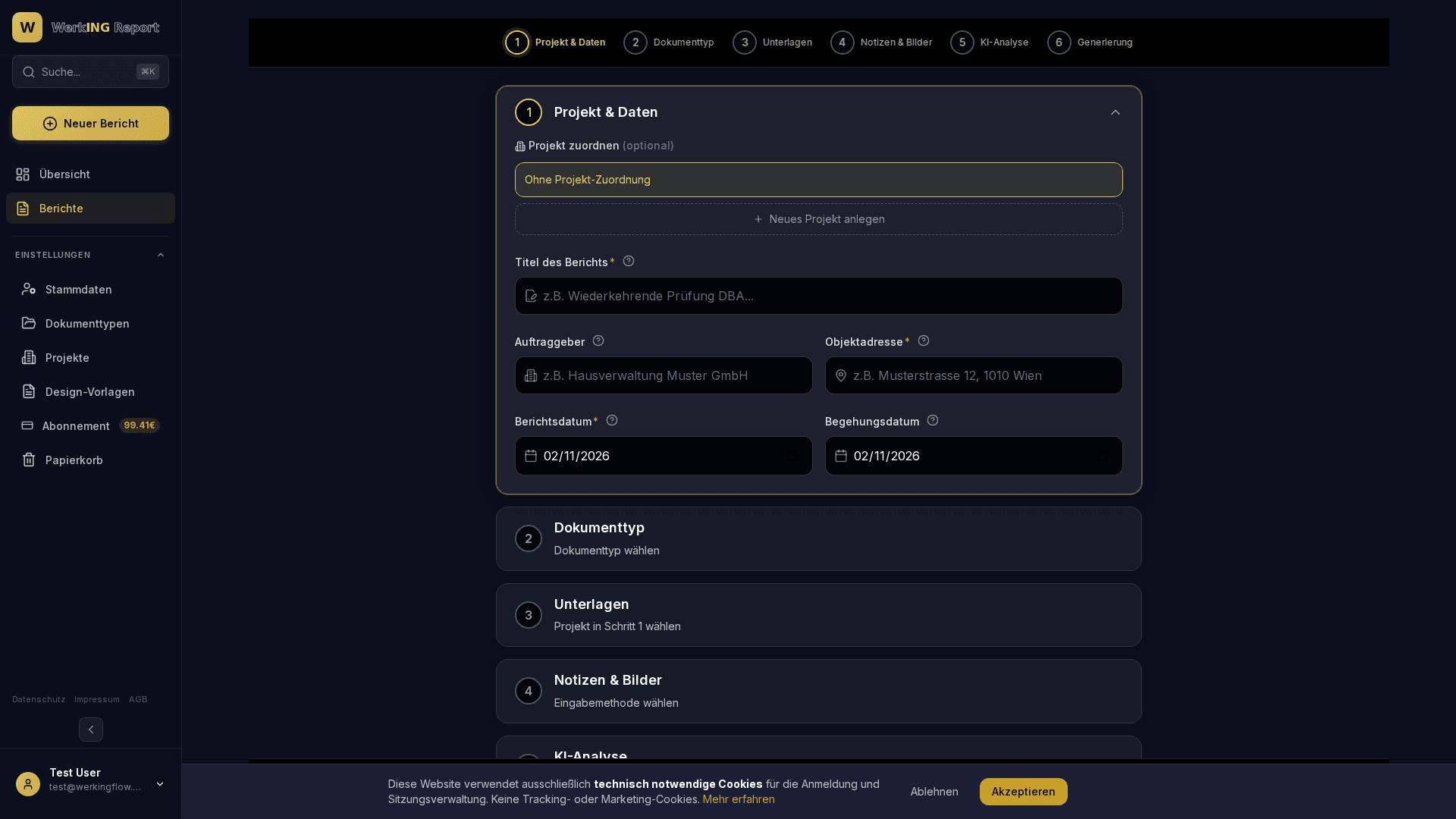The height and width of the screenshot is (819, 1456).
Task: Click the Neuer Bericht button
Action: (x=90, y=124)
